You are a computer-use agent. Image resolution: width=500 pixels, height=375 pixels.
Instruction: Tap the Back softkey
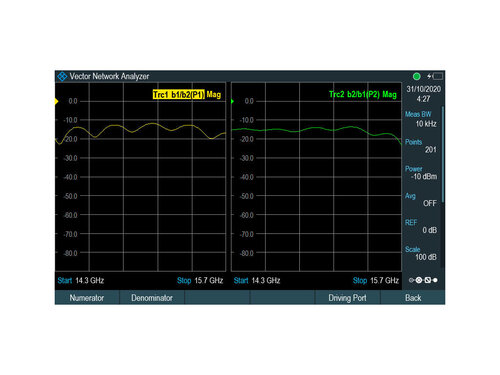(413, 297)
